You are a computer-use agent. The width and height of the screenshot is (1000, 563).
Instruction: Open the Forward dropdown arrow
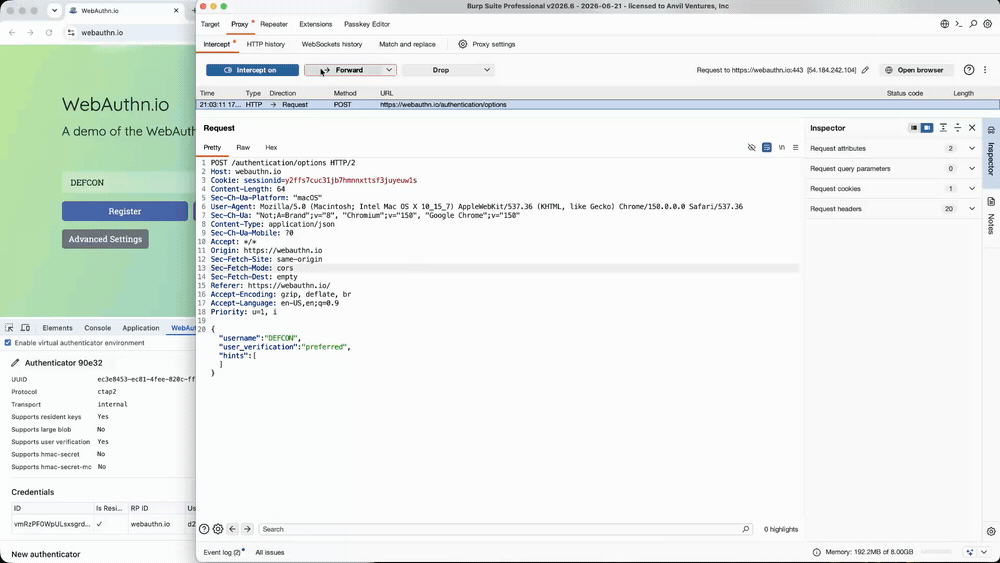[388, 70]
